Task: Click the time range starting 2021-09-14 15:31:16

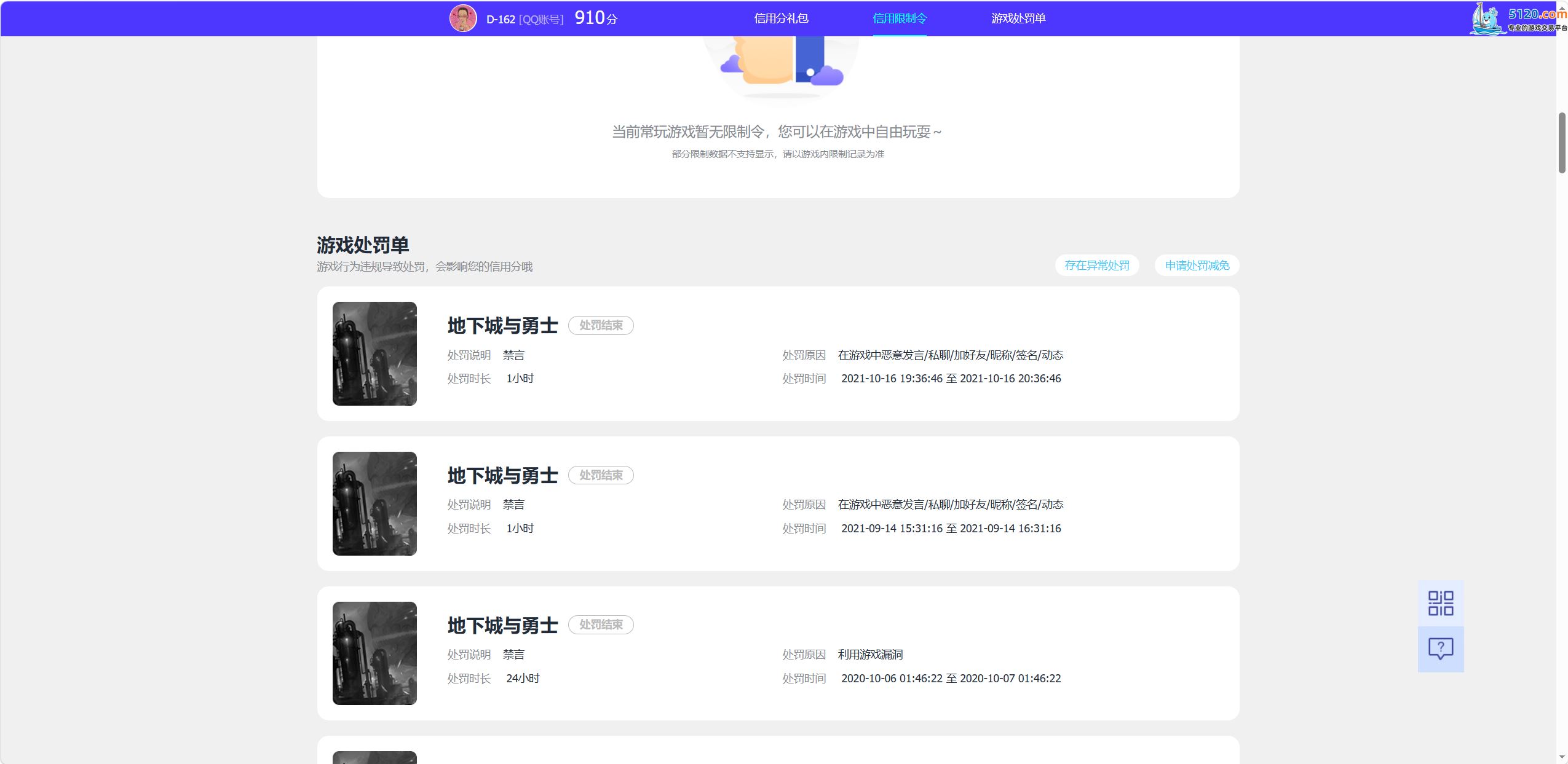Action: [951, 529]
